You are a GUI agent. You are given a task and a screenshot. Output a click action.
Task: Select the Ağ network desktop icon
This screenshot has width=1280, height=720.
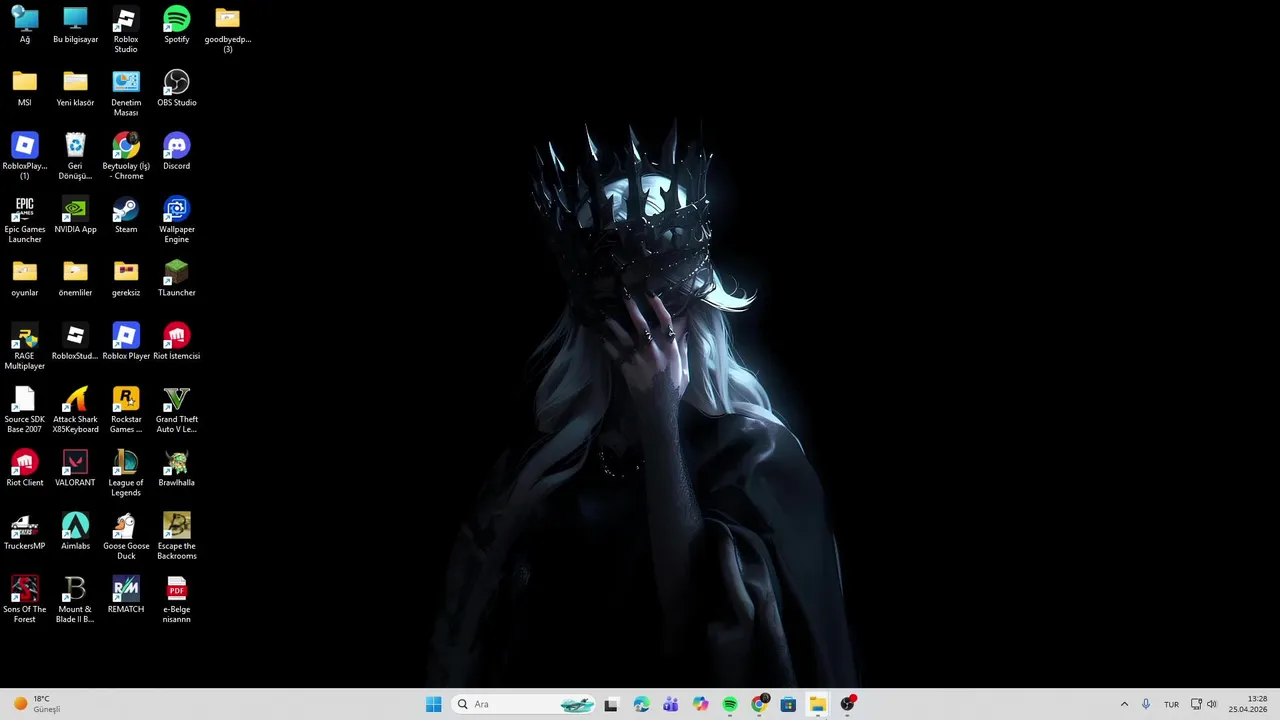pyautogui.click(x=25, y=25)
